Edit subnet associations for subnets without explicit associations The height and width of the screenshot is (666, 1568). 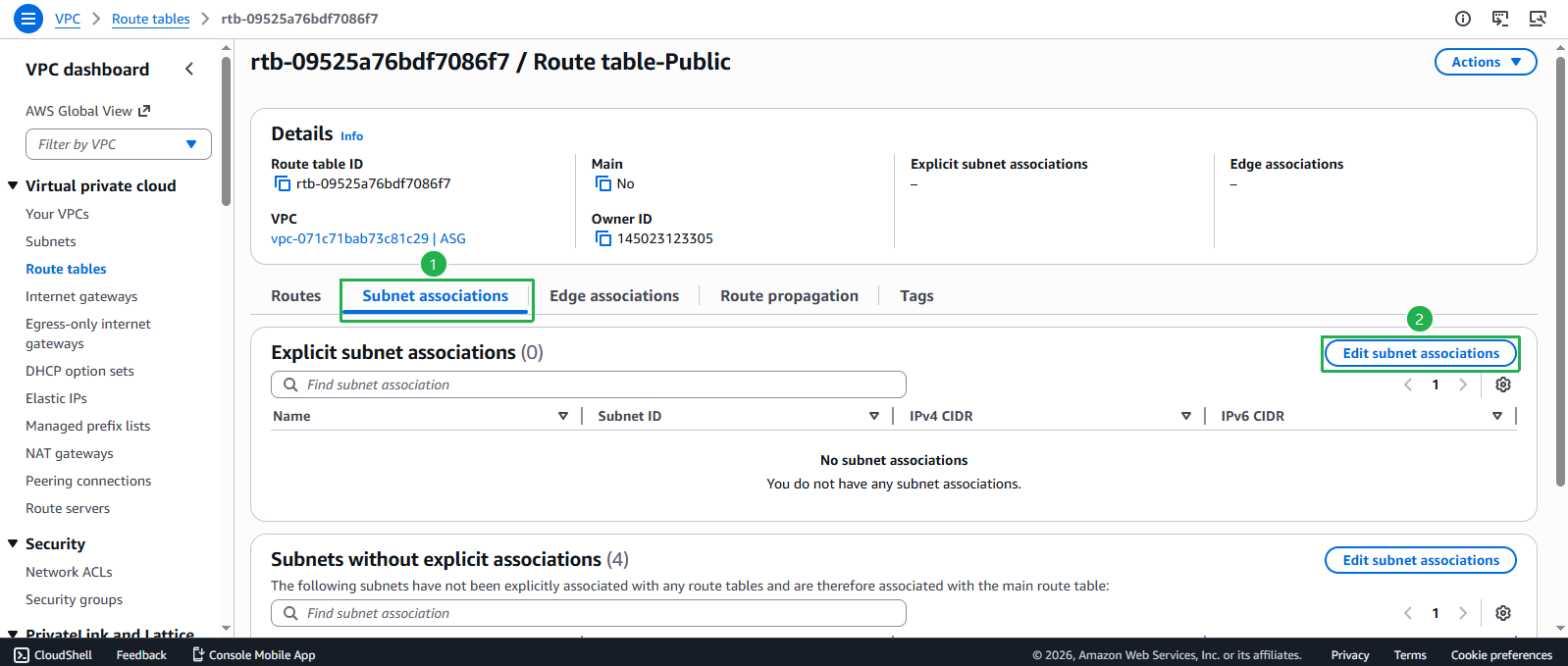coord(1421,560)
